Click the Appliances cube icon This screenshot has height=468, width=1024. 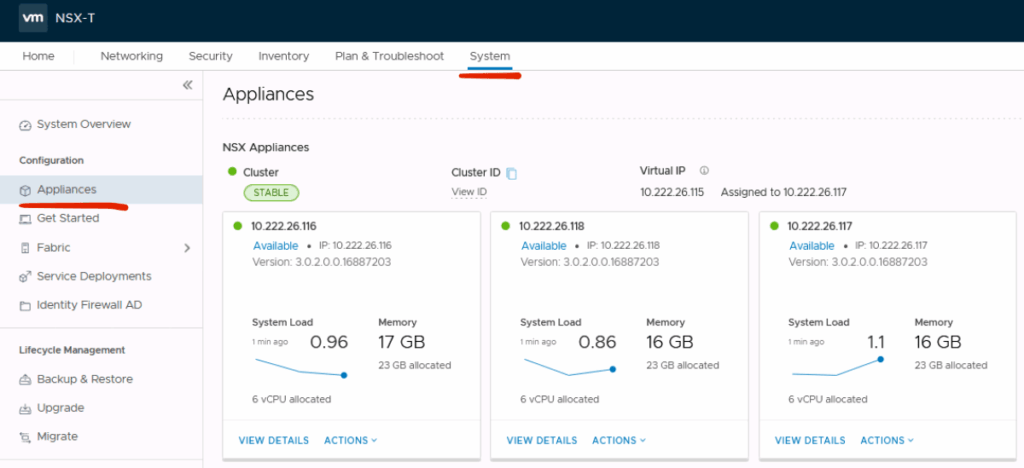coord(25,190)
